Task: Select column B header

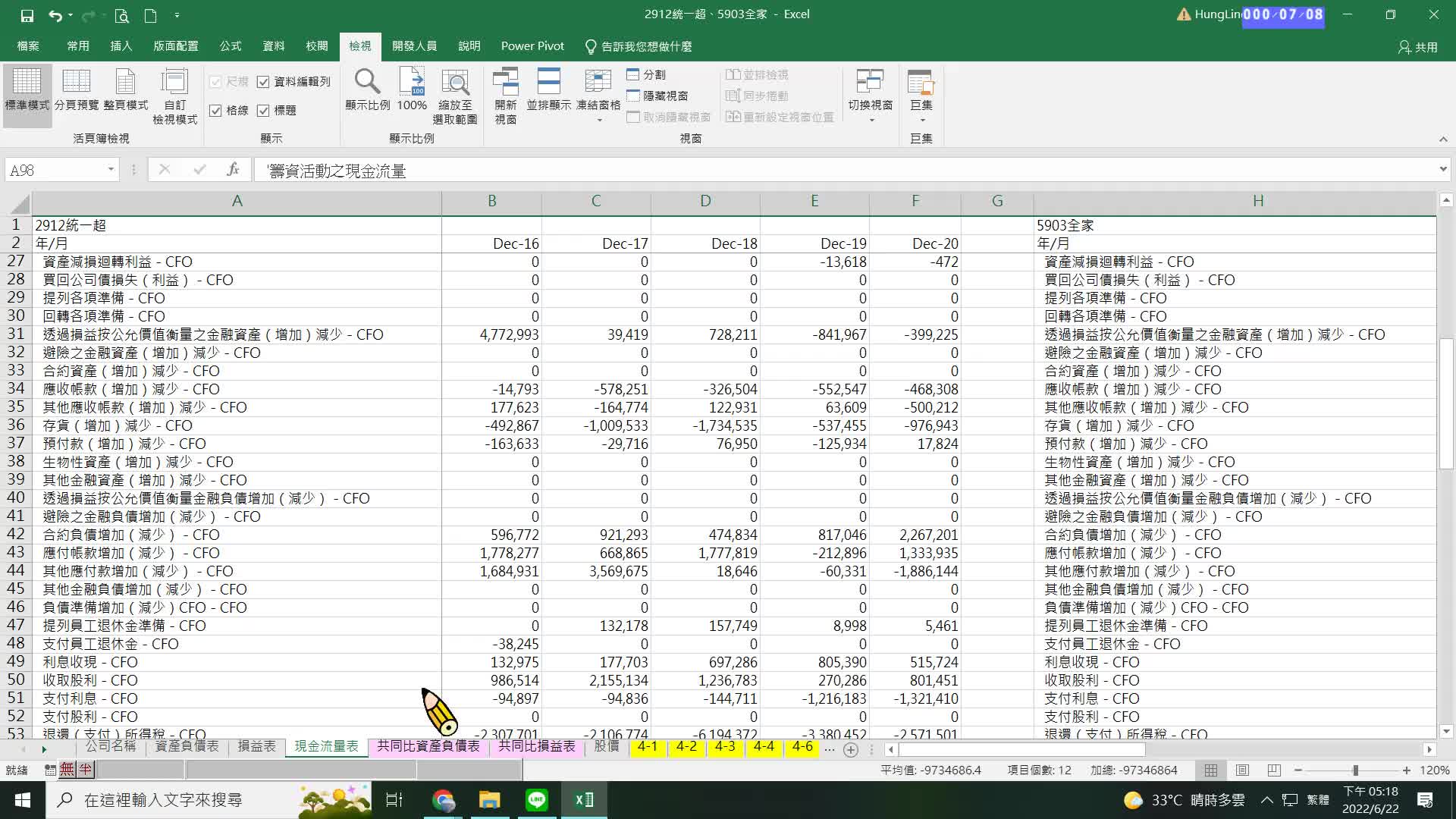Action: tap(491, 201)
